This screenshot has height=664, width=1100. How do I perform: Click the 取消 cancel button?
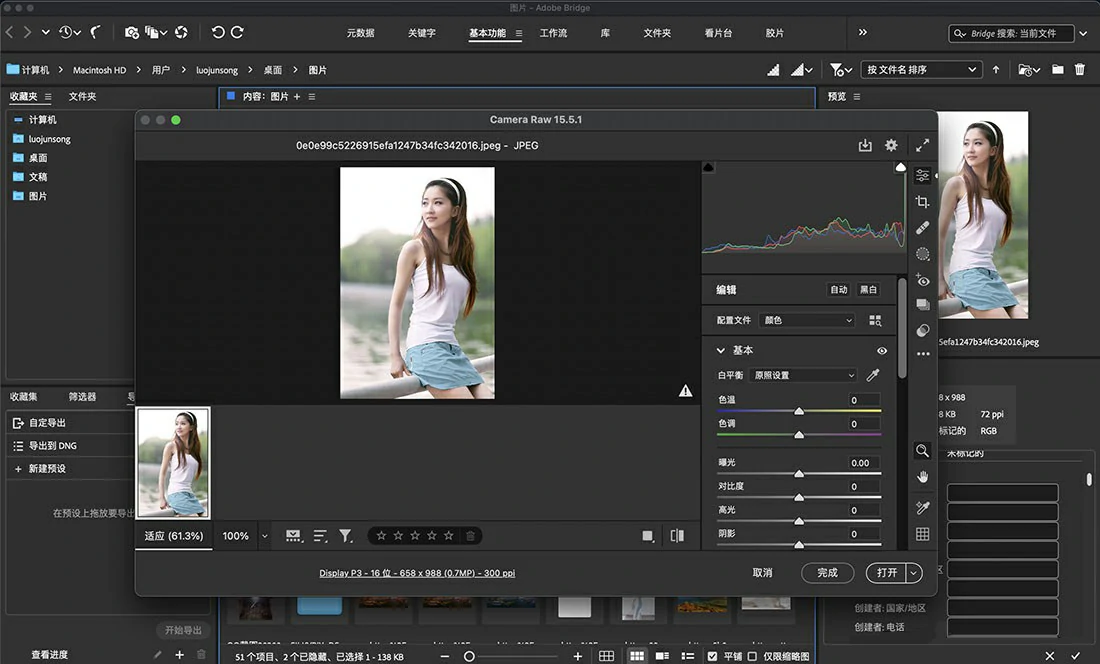click(x=763, y=573)
